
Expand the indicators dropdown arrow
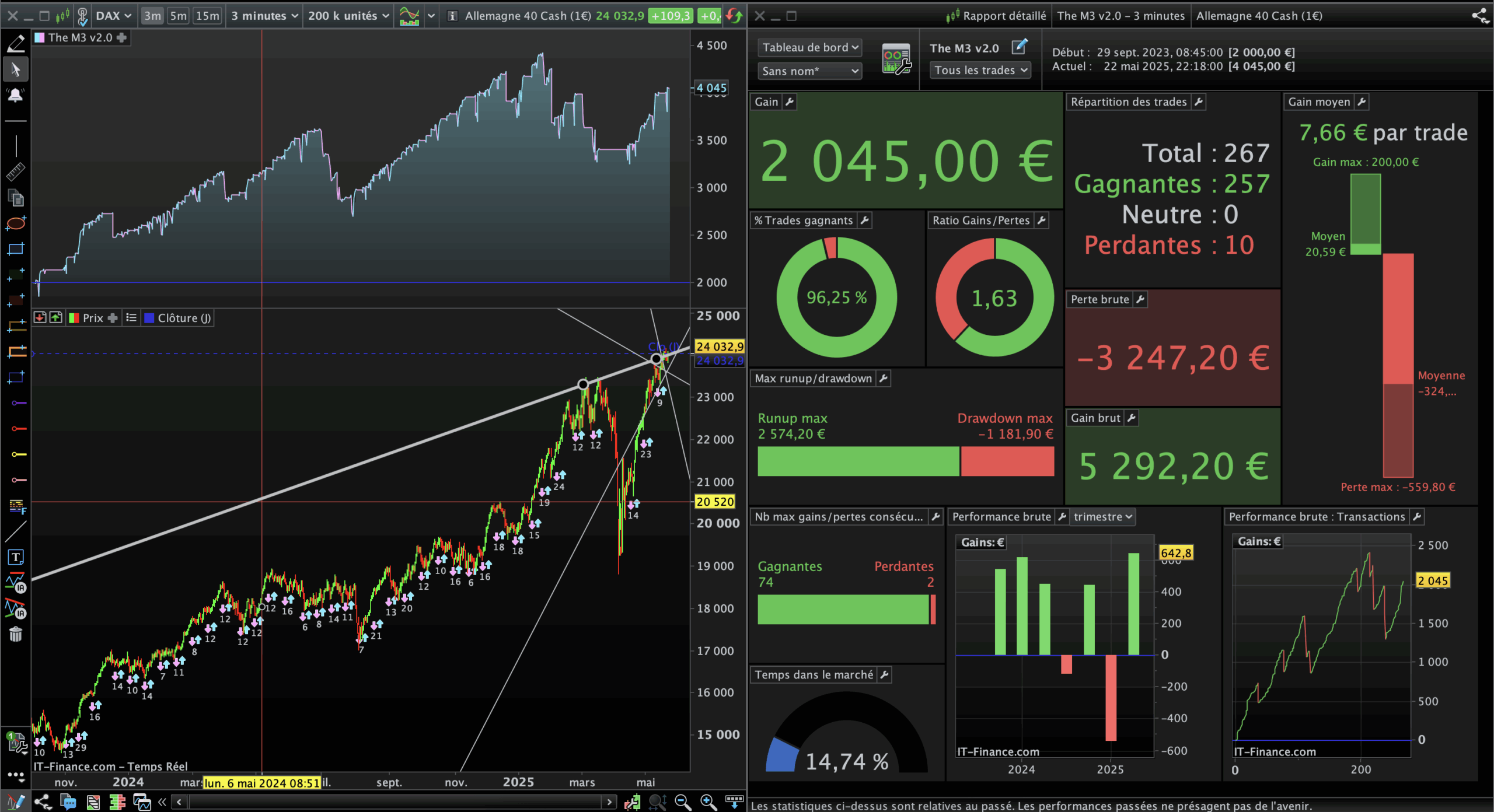pyautogui.click(x=431, y=16)
